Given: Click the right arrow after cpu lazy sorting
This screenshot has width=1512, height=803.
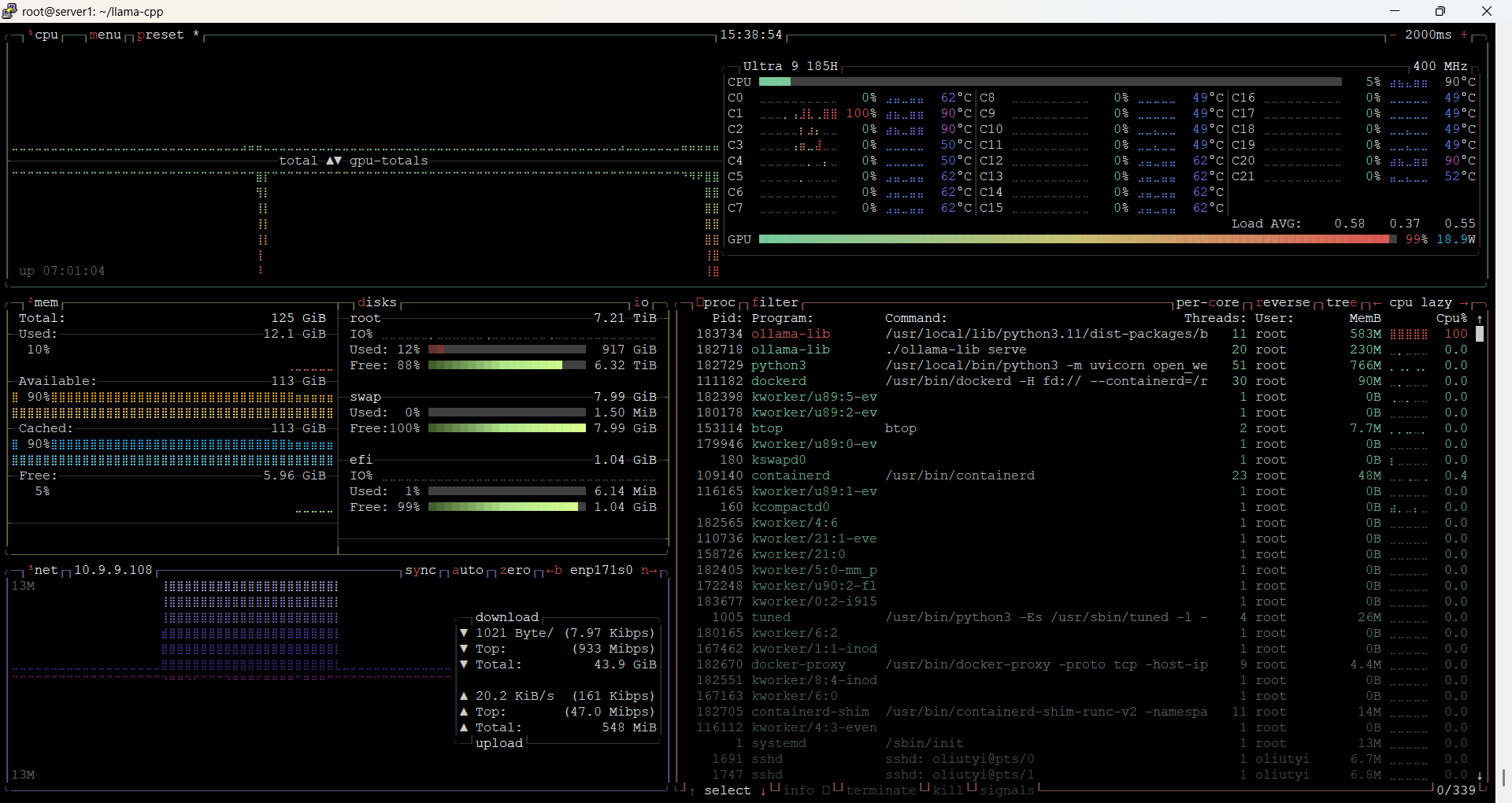Looking at the screenshot, I should pos(1464,303).
